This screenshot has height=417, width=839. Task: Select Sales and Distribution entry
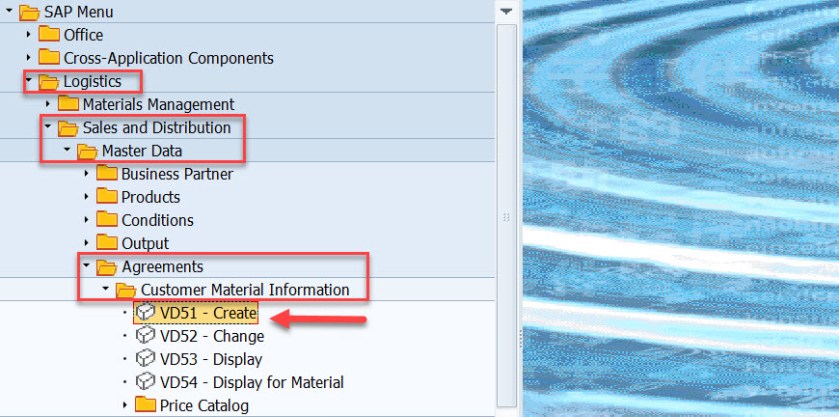157,127
